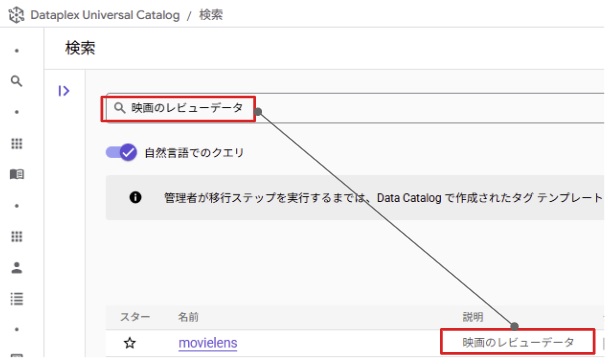Image resolution: width=609 pixels, height=364 pixels.
Task: Open the Search icon in the left sidebar
Action: pyautogui.click(x=16, y=81)
